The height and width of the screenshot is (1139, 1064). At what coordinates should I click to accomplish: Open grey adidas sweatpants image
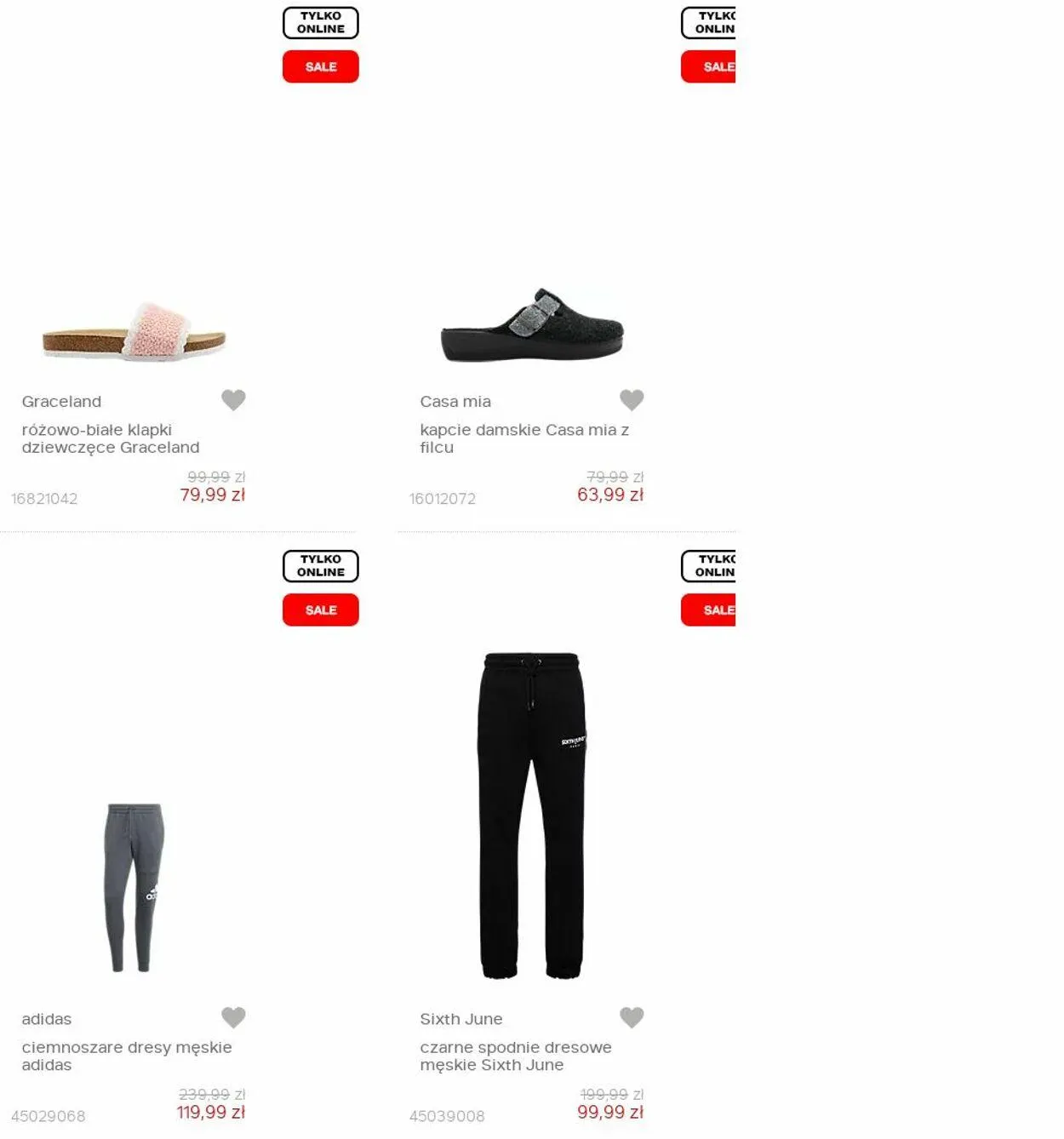point(134,887)
